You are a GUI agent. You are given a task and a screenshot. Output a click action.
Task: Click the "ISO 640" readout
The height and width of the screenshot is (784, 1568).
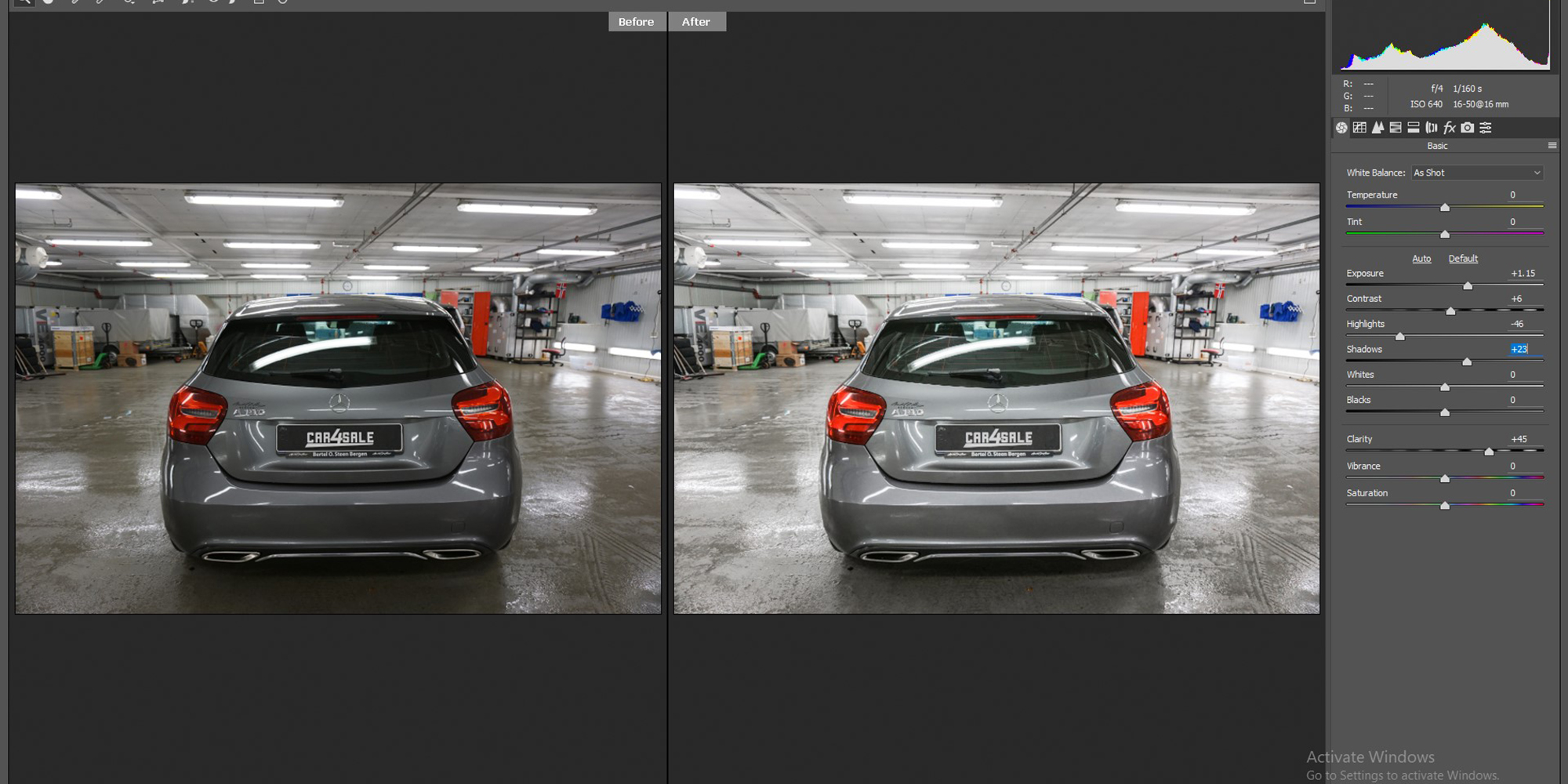pos(1426,104)
